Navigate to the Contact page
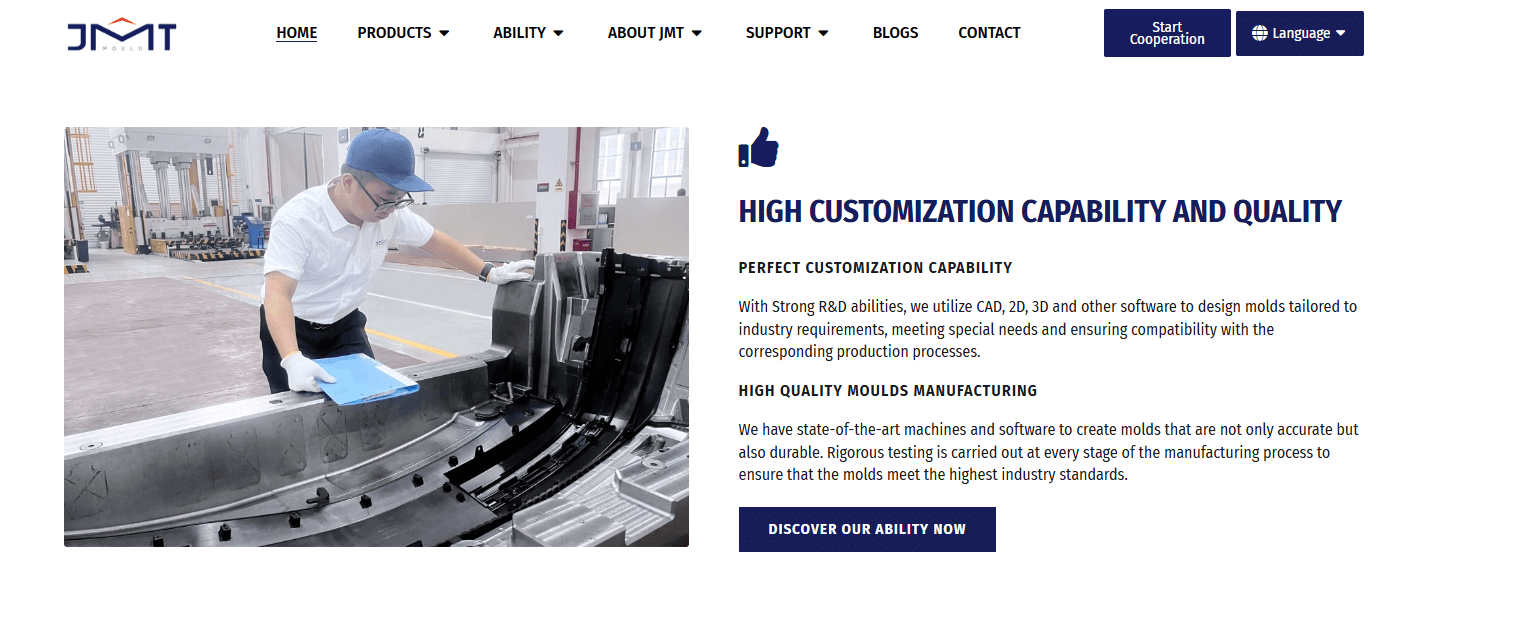The height and width of the screenshot is (620, 1532). (x=989, y=33)
